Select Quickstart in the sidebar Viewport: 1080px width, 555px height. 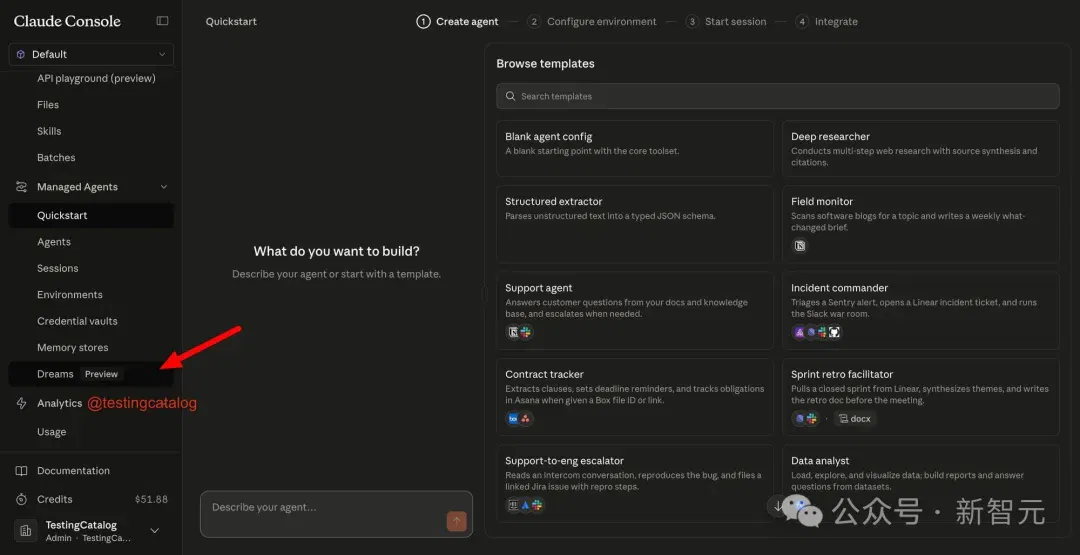[91, 216]
